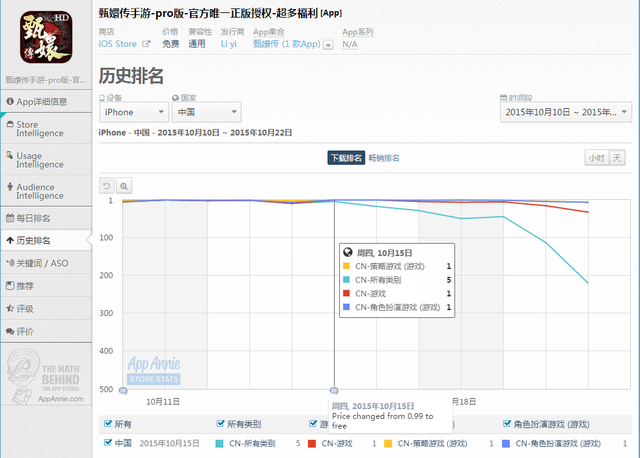
Task: Toggle the 中国 row checkbox
Action: pos(108,443)
